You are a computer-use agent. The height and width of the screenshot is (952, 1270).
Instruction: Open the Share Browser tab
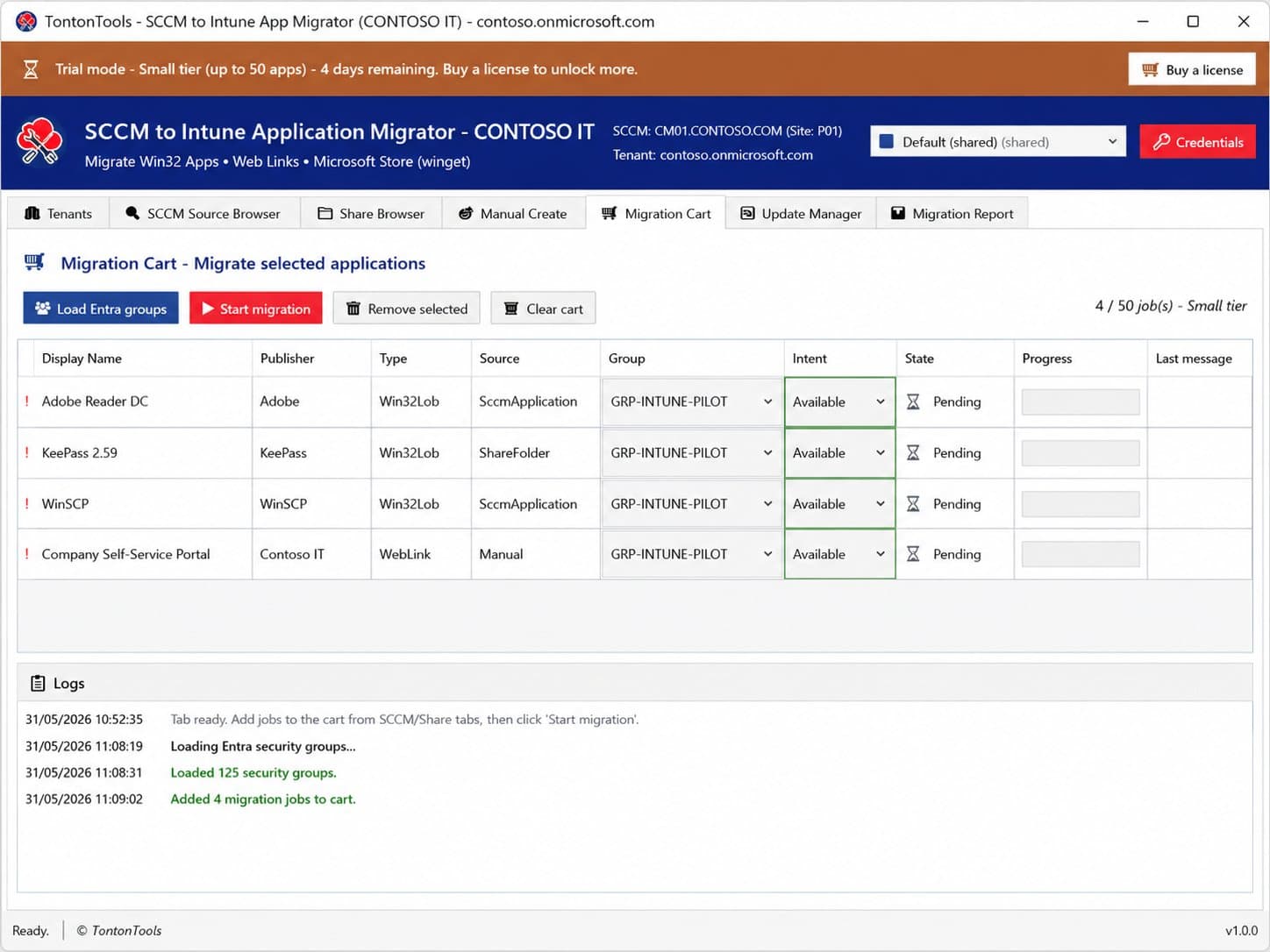pos(371,213)
